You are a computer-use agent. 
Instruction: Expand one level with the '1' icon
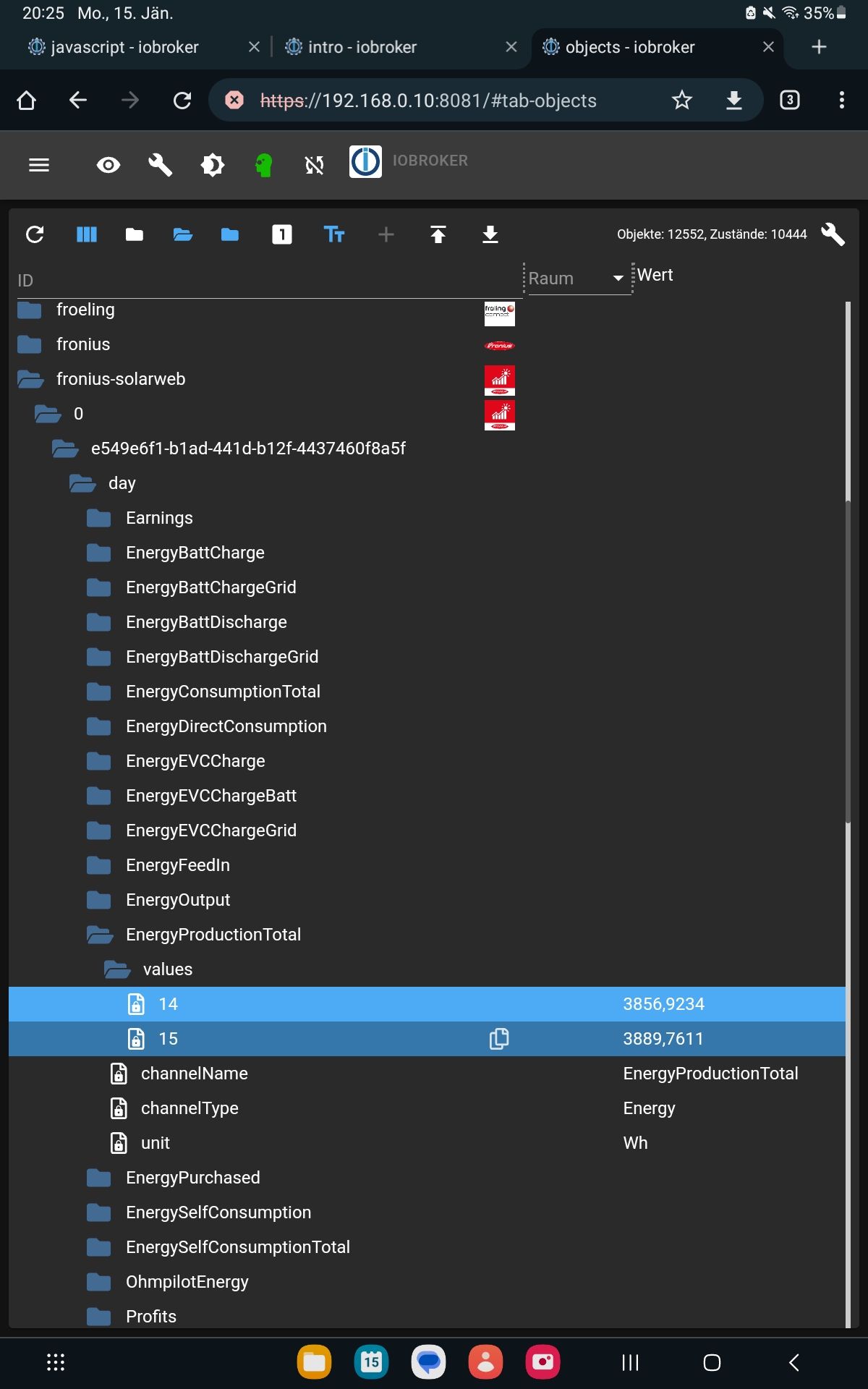[x=282, y=234]
